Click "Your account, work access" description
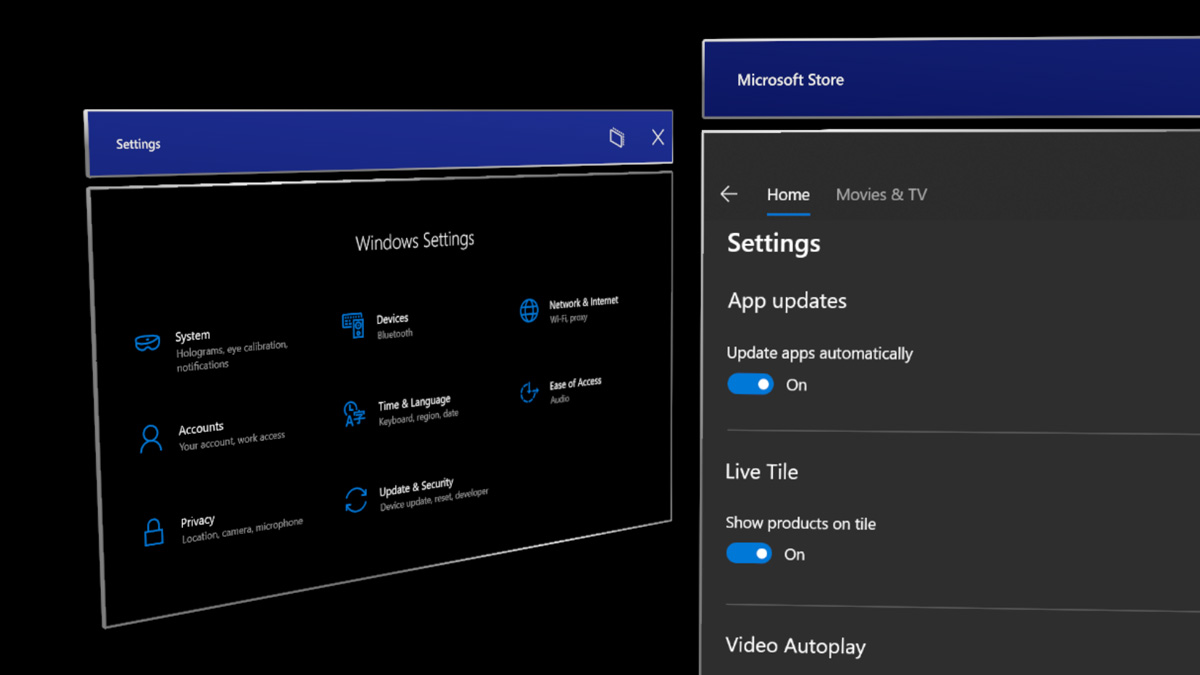The height and width of the screenshot is (675, 1200). 232,441
